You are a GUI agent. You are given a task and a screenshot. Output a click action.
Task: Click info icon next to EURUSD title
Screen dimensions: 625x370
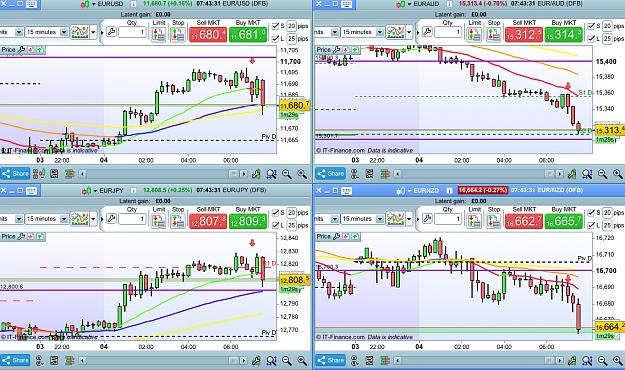(134, 4)
